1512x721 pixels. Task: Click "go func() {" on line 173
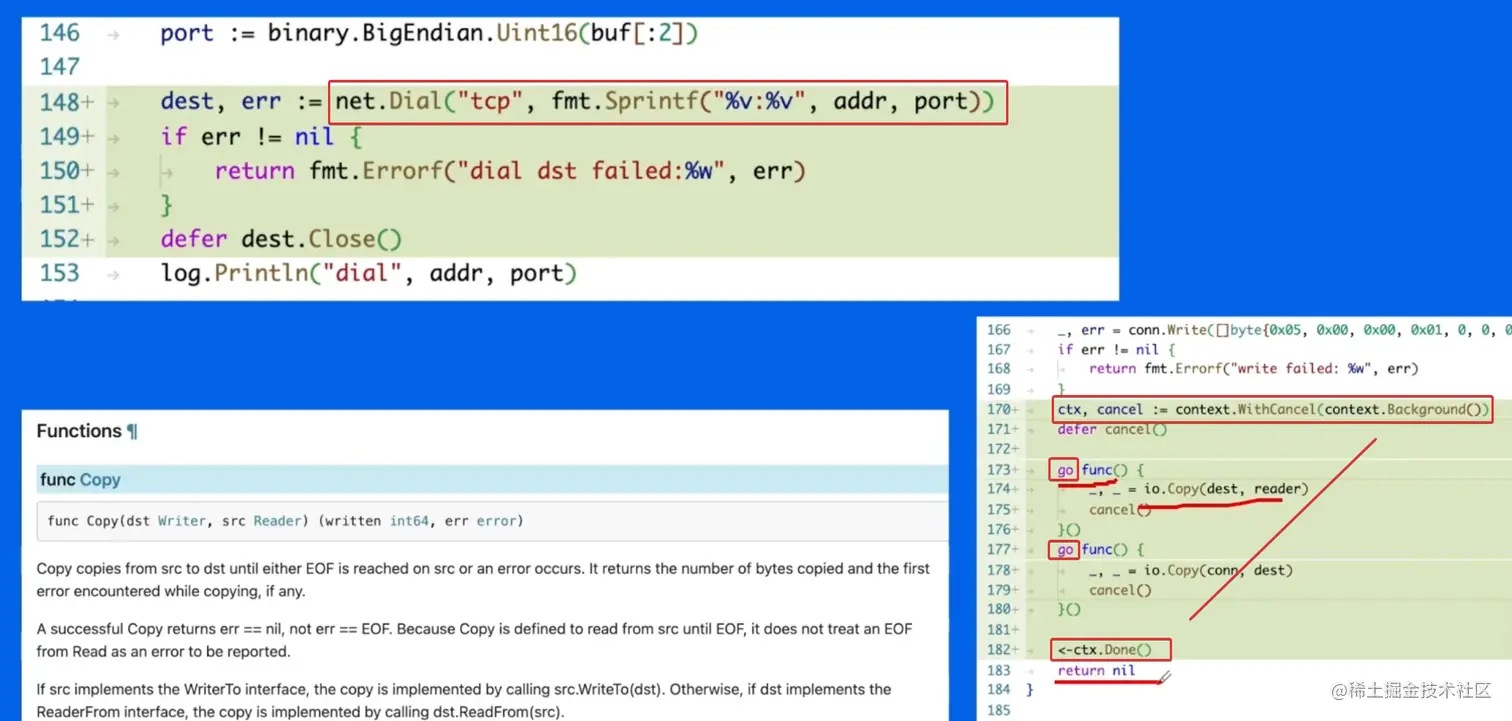click(1100, 469)
